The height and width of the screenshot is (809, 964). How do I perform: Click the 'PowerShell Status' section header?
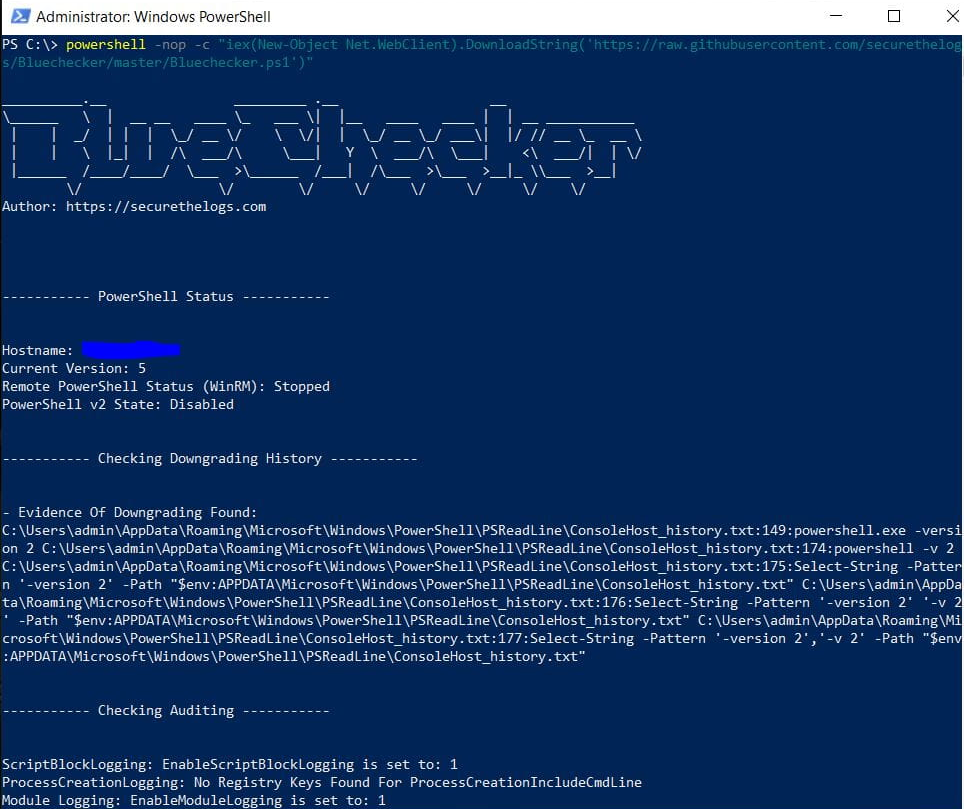pyautogui.click(x=166, y=296)
